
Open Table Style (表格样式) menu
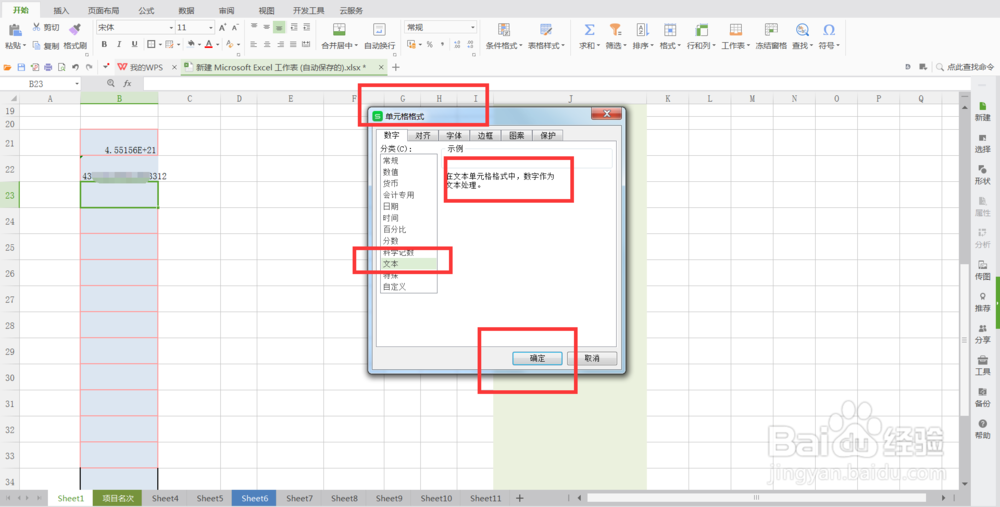tap(546, 36)
